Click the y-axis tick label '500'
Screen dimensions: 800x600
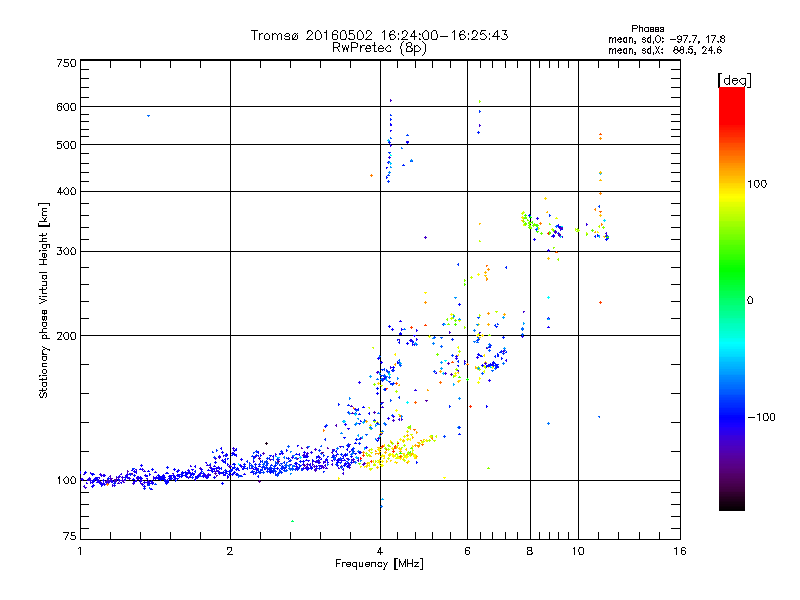point(66,145)
